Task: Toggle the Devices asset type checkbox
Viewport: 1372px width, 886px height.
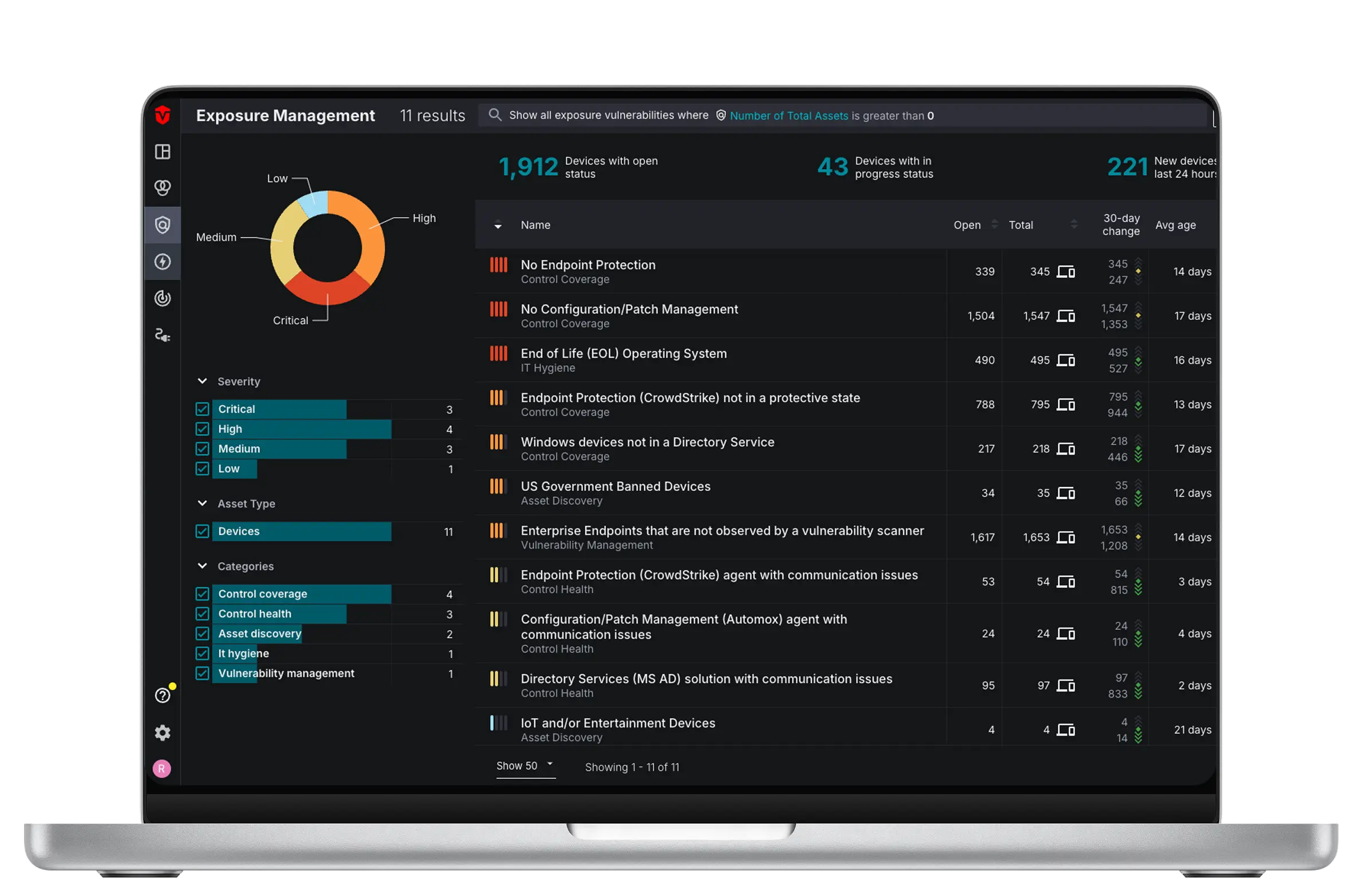Action: (202, 531)
